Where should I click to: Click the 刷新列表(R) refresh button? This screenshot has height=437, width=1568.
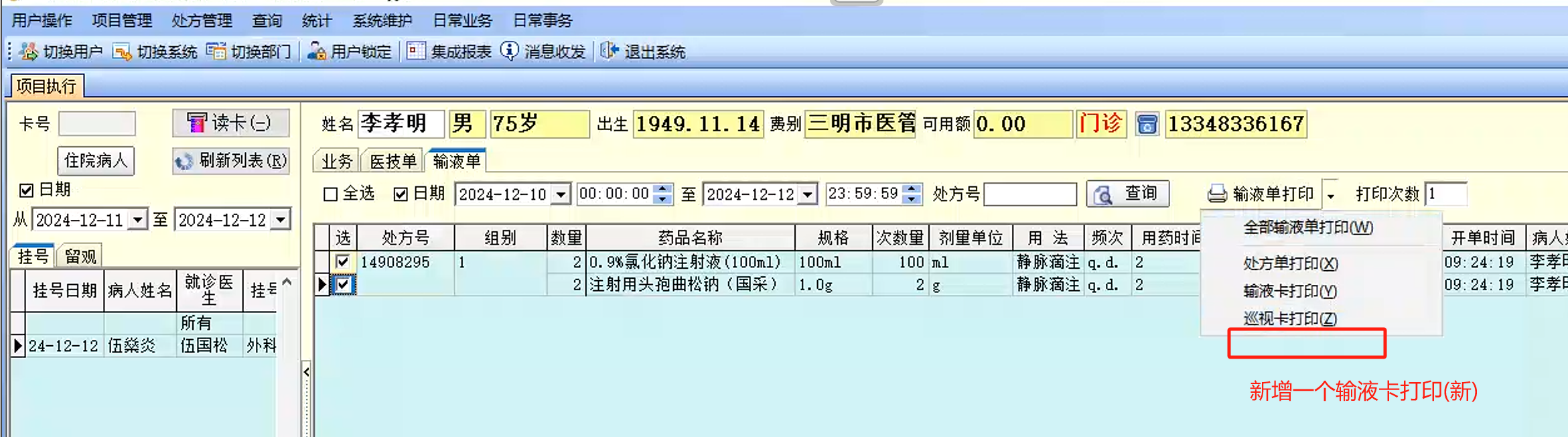coord(231,162)
